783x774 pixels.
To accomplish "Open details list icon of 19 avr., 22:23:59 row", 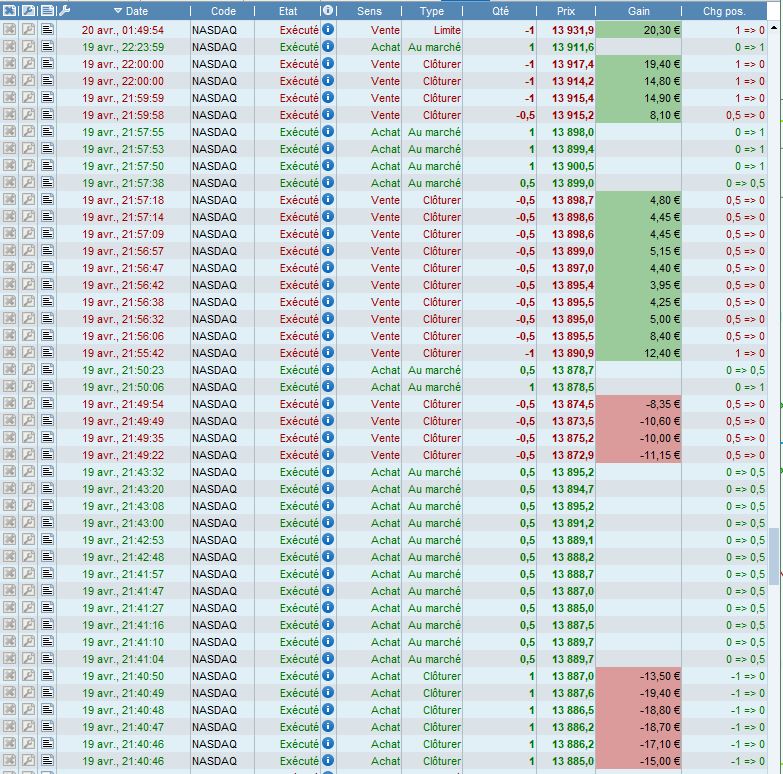I will point(47,46).
